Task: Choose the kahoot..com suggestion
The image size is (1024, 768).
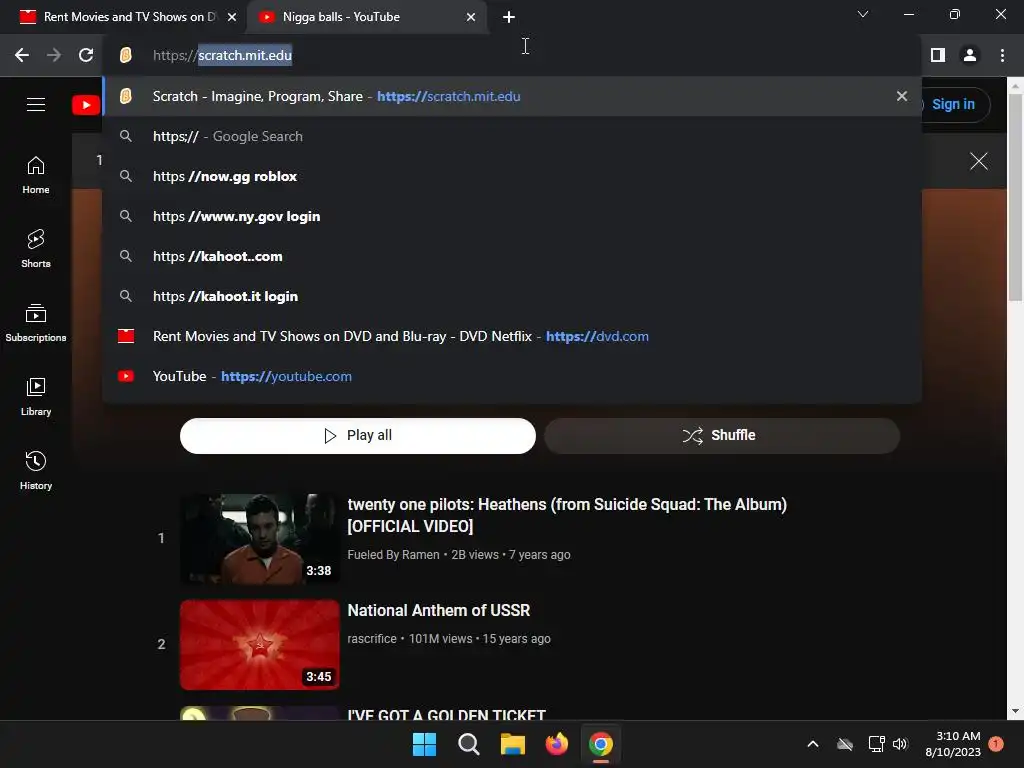Action: point(511,256)
